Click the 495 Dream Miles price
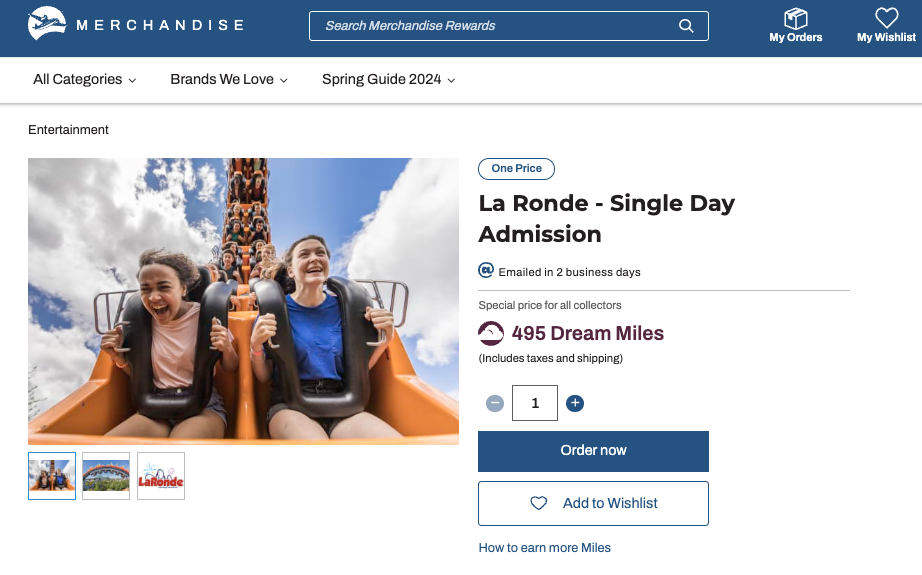The width and height of the screenshot is (922, 575). point(587,333)
